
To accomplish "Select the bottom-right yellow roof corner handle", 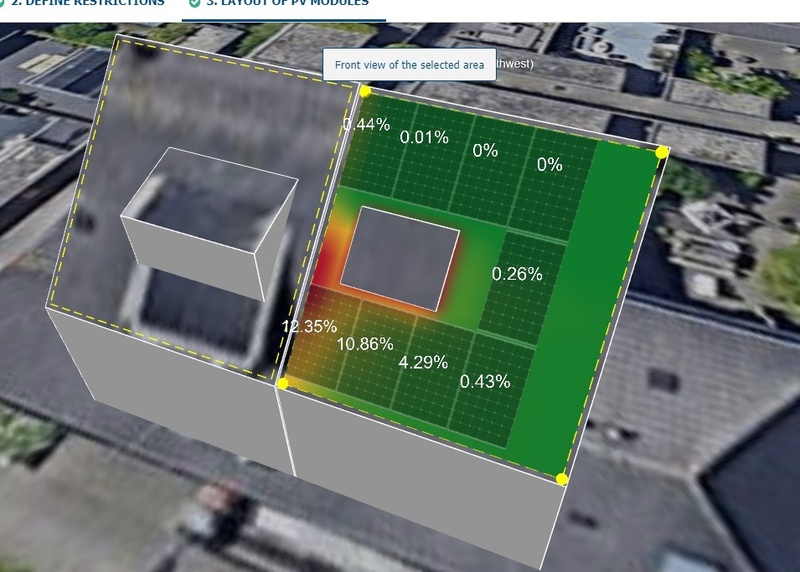I will [x=562, y=479].
